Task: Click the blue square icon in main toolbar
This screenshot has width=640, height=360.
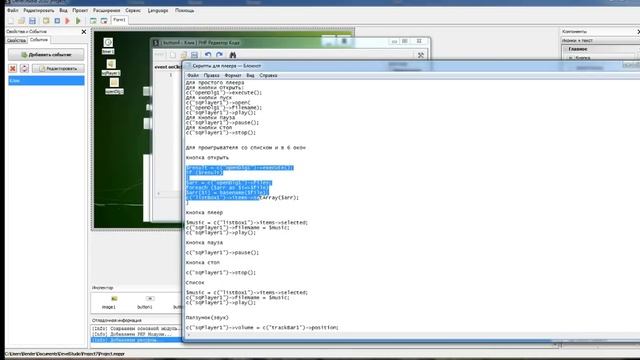Action: tap(57, 20)
